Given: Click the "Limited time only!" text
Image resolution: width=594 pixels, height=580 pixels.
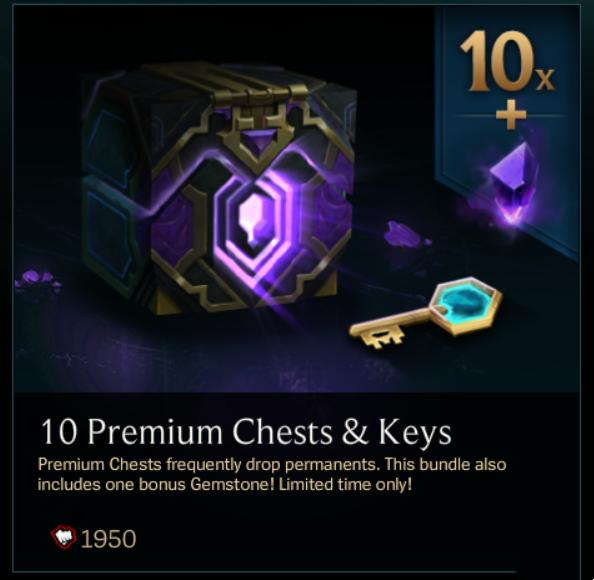Looking at the screenshot, I should 345,485.
